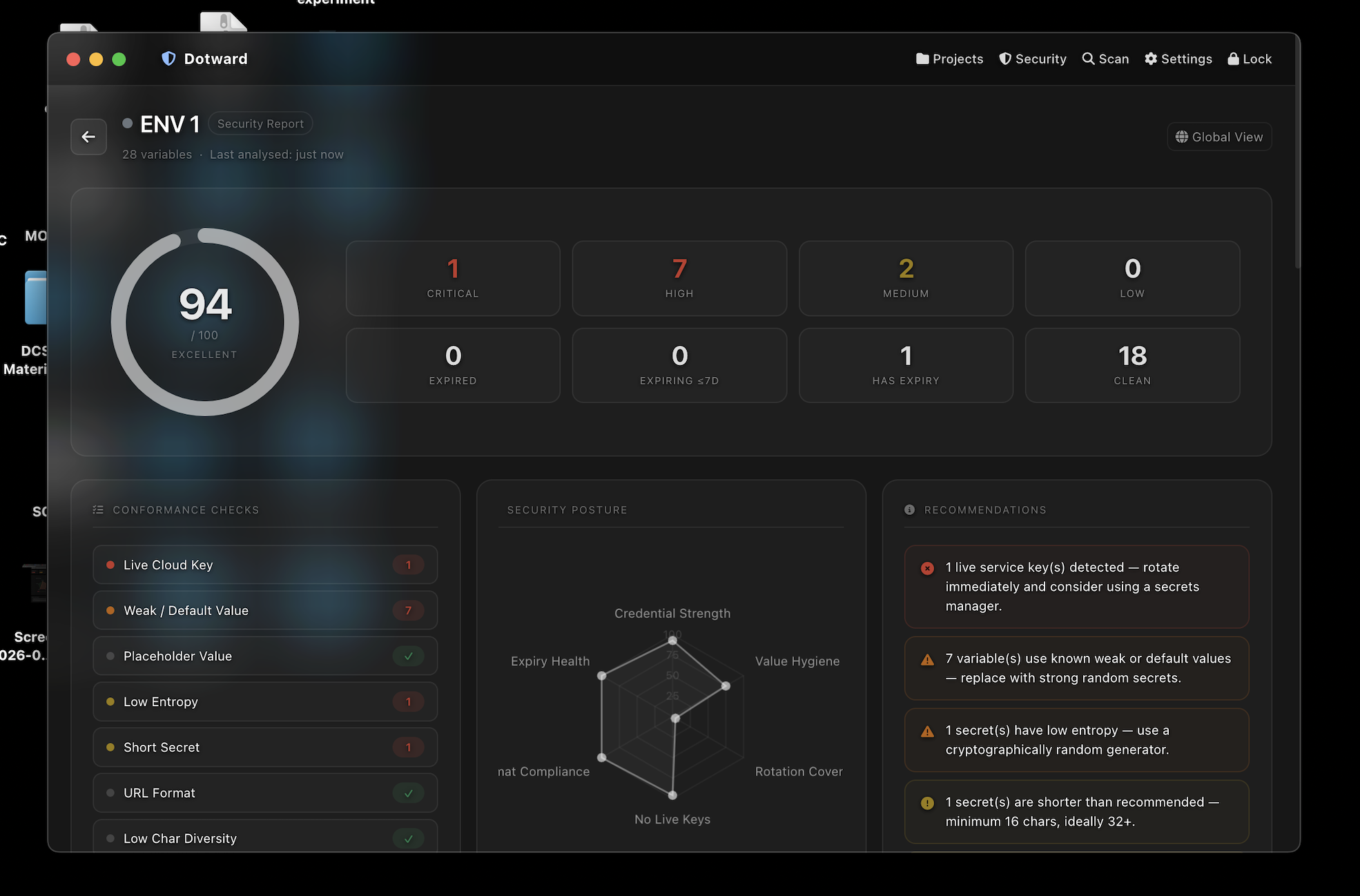1360x896 pixels.
Task: Open the High count card
Action: [679, 278]
